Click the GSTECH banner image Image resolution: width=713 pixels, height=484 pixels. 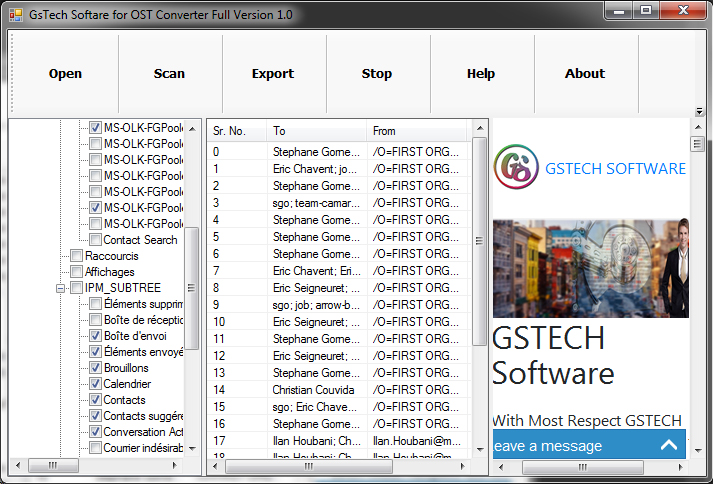590,268
